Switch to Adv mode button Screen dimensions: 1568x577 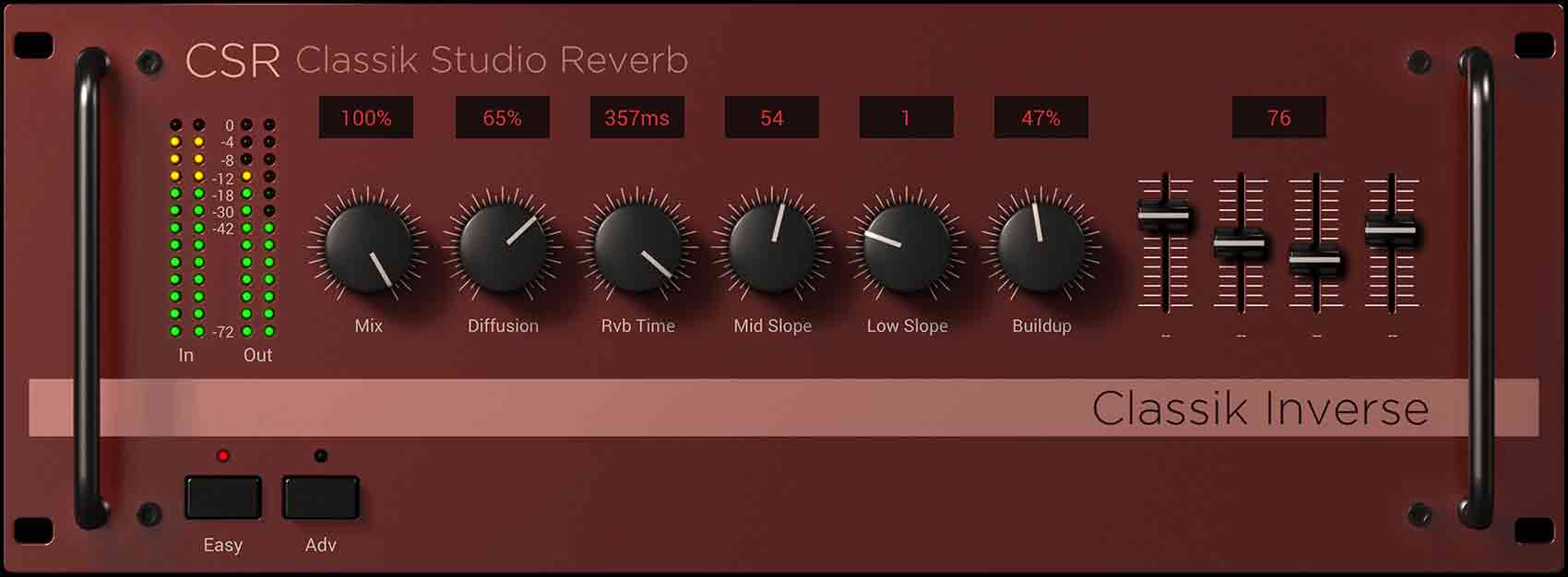(320, 498)
